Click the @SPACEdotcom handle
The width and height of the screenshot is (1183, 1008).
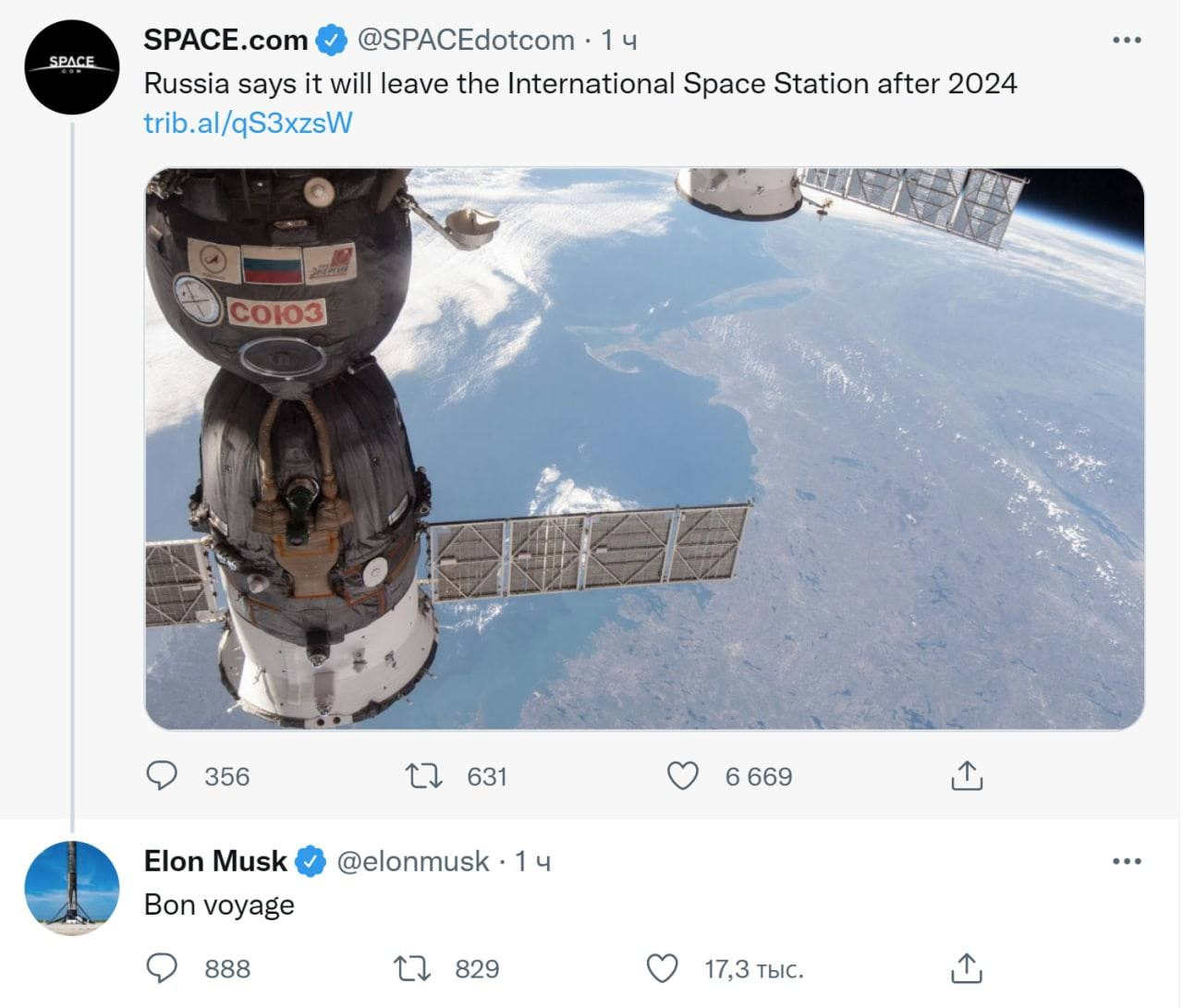coord(465,40)
